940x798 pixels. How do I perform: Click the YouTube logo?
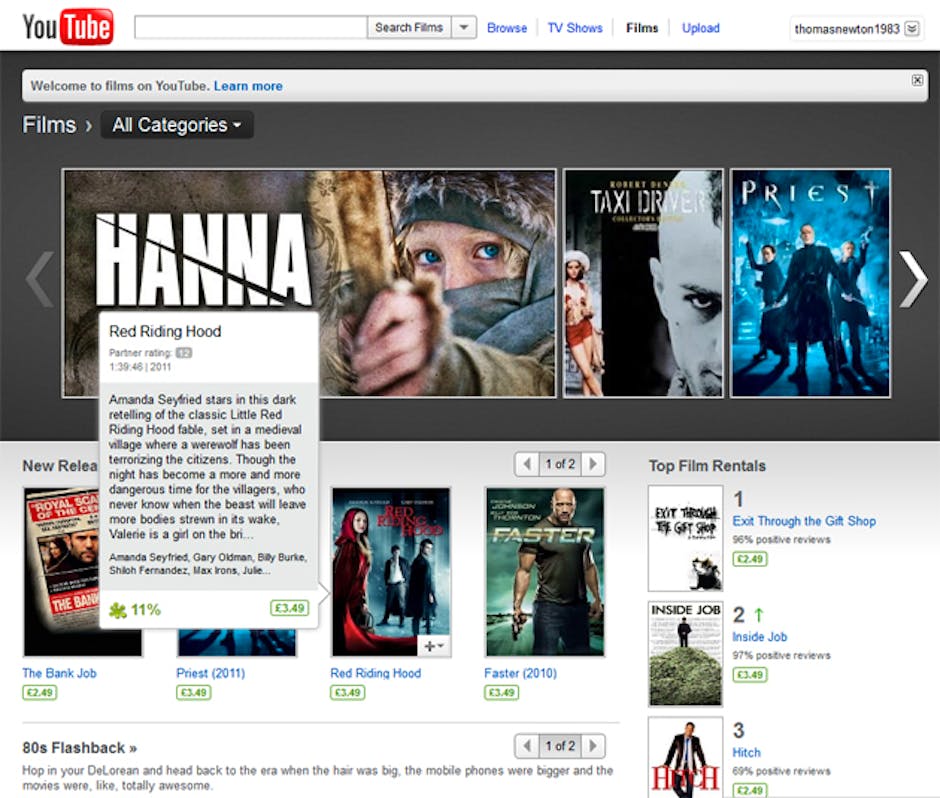pyautogui.click(x=66, y=25)
